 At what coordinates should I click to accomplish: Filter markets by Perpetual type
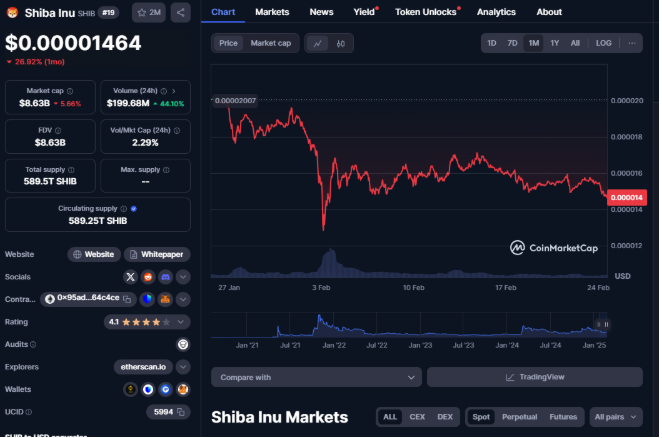[518, 417]
